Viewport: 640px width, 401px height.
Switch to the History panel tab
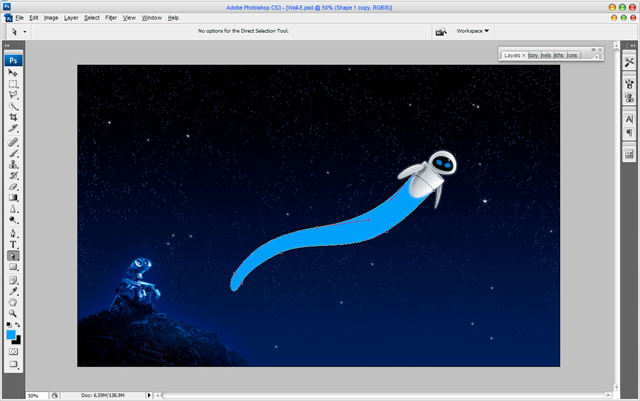(533, 55)
